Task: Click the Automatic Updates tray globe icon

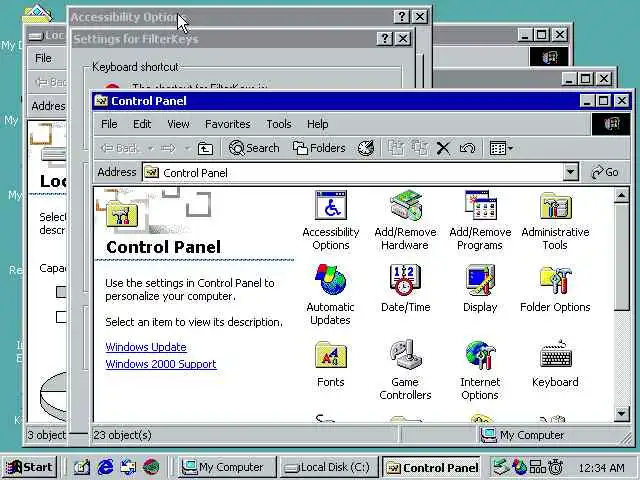Action: (519, 467)
